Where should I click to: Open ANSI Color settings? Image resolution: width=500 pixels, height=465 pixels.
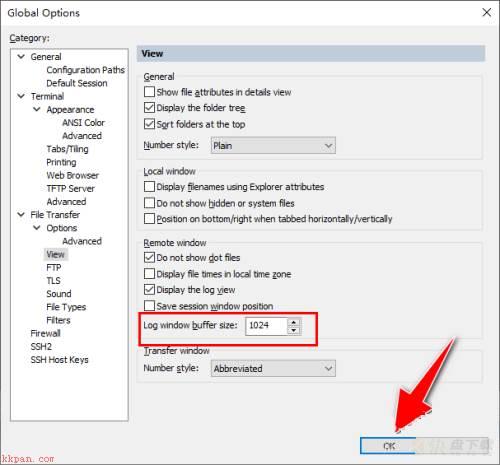click(83, 123)
